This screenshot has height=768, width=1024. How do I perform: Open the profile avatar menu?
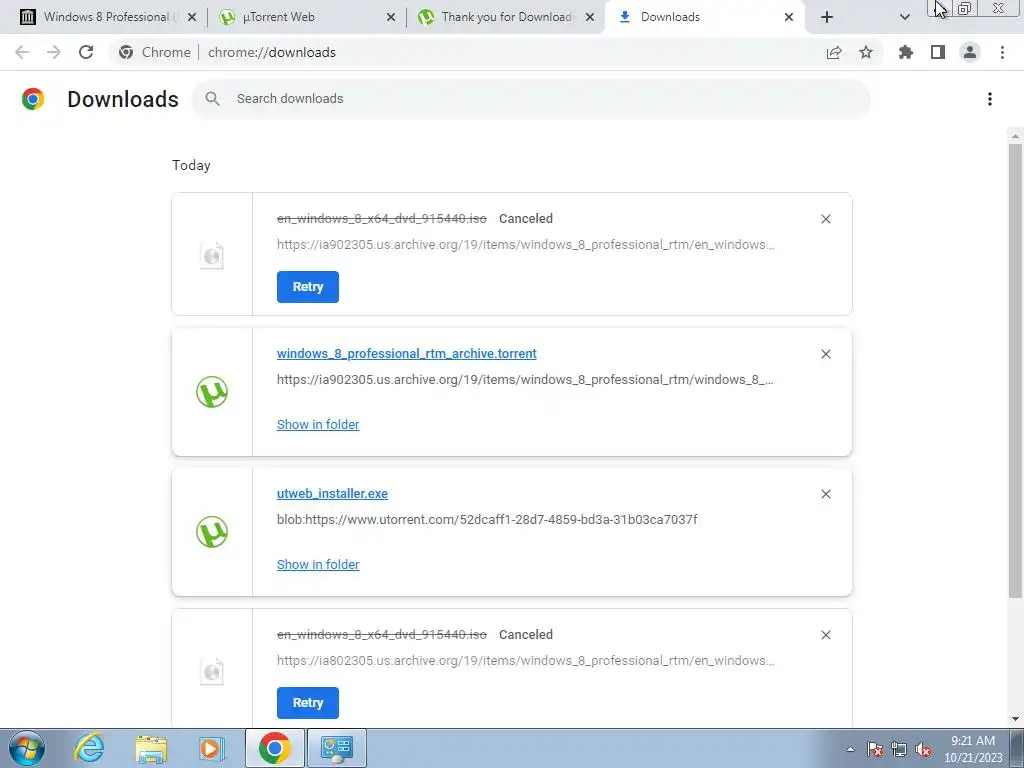pyautogui.click(x=970, y=52)
